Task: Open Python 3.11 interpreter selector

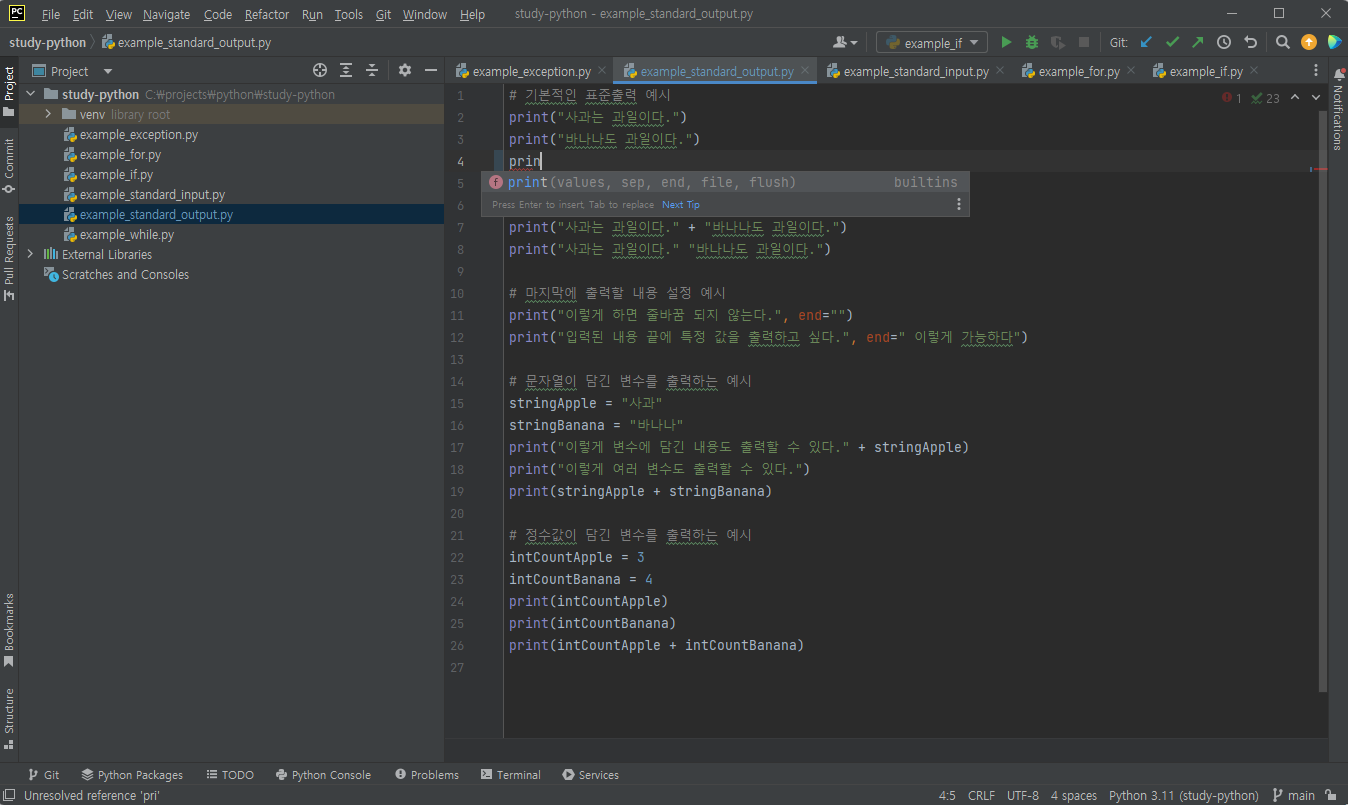Action: [x=1184, y=796]
